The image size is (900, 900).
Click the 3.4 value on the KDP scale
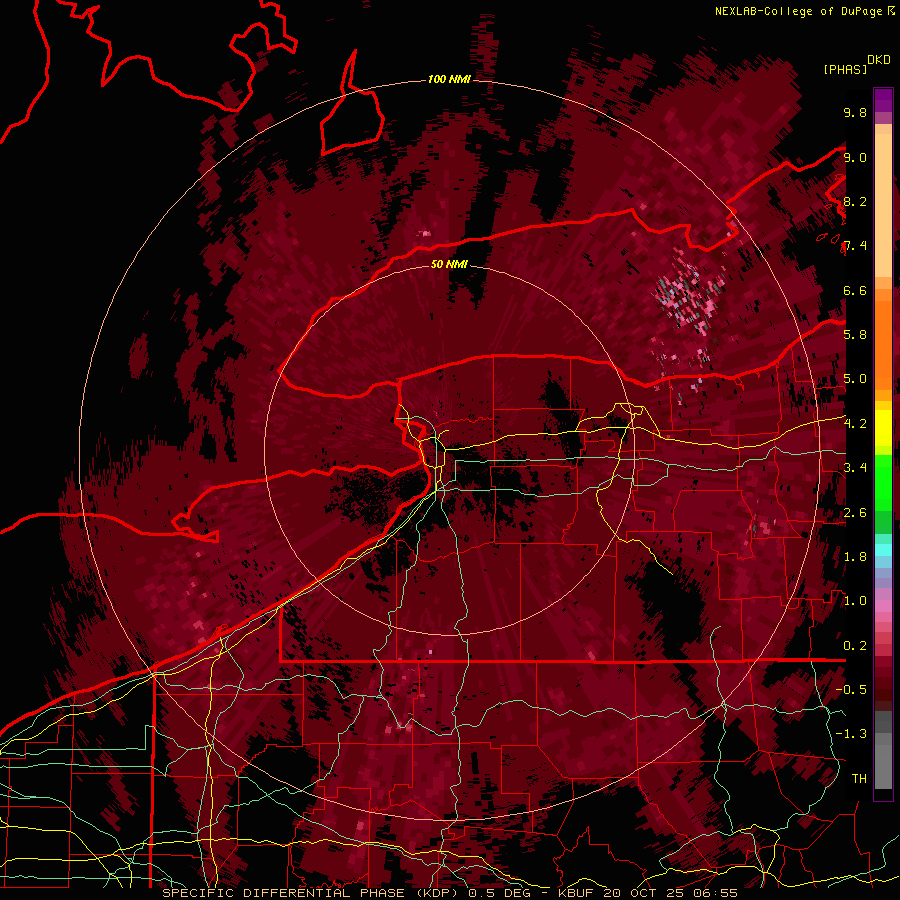coord(855,468)
